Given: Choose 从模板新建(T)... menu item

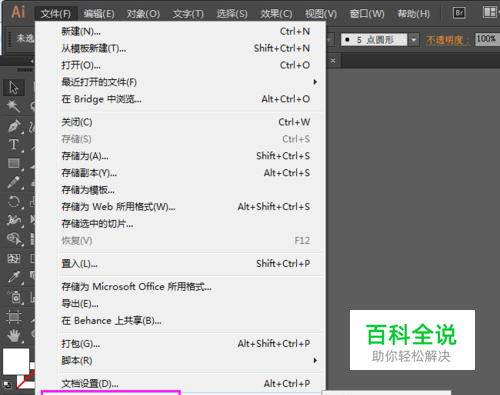Looking at the screenshot, I should click(180, 48).
